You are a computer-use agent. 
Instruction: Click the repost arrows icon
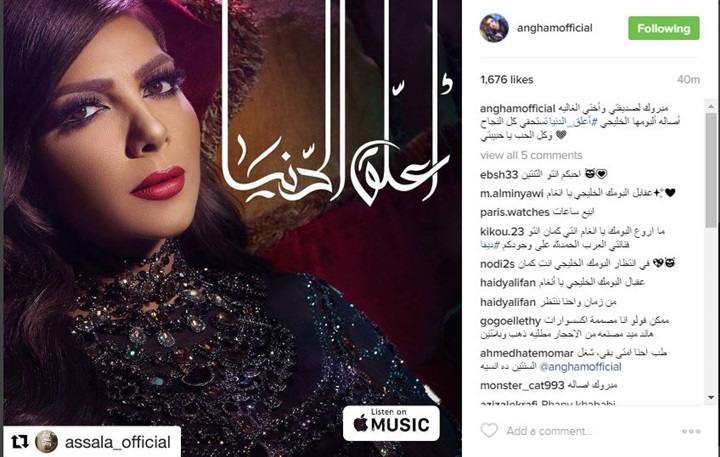click(20, 442)
